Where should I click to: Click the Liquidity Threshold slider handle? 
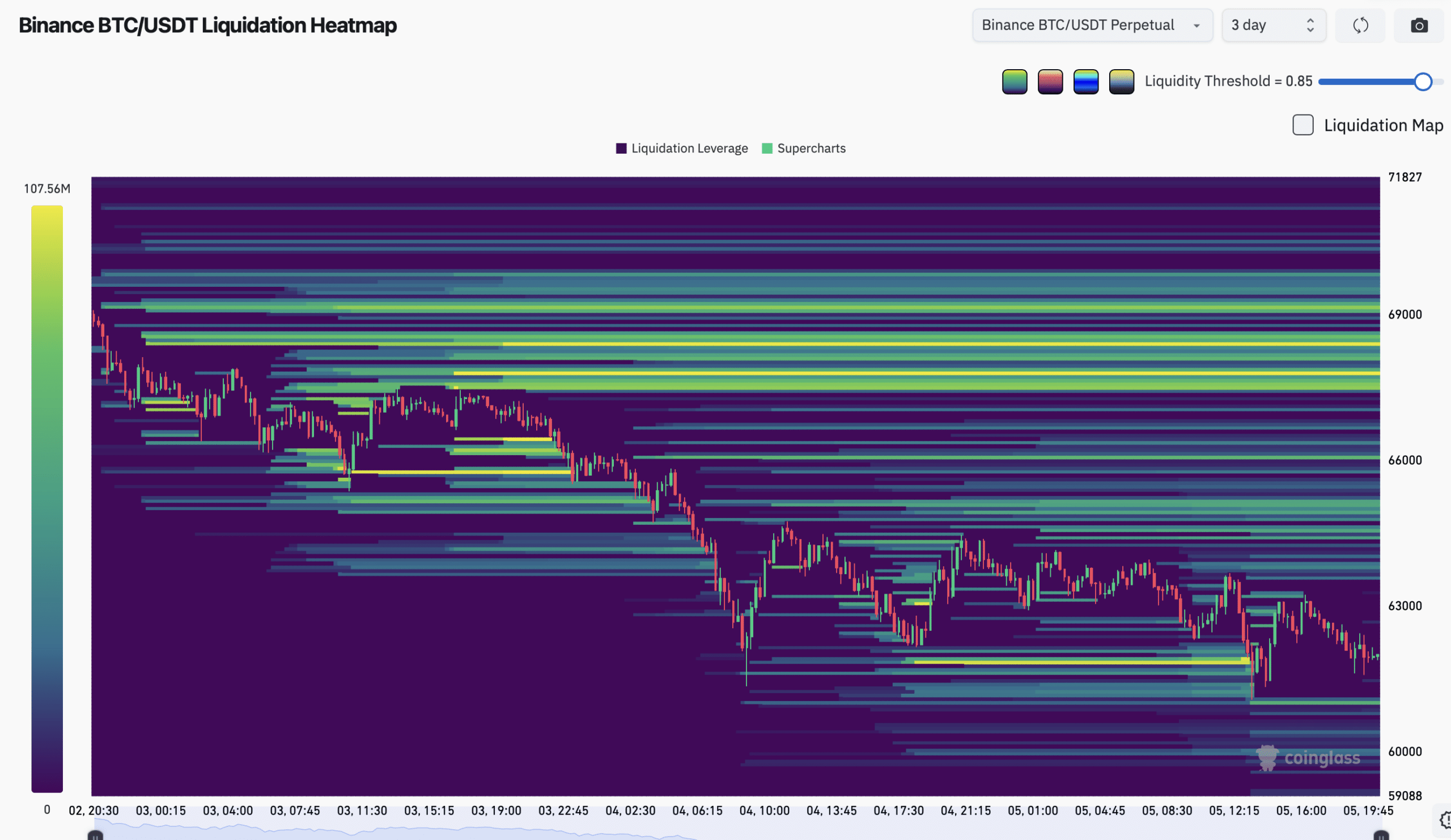[1423, 82]
